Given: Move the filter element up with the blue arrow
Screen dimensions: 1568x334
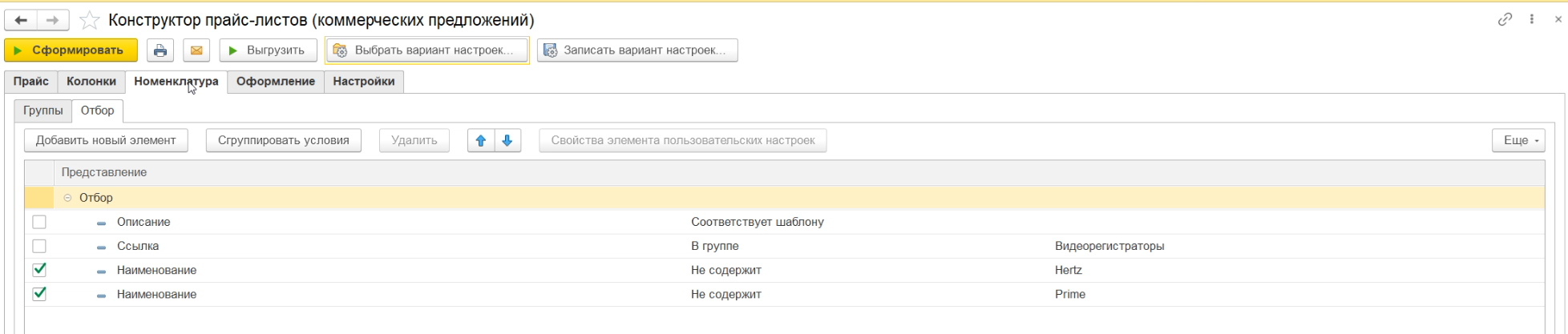Looking at the screenshot, I should coord(481,141).
